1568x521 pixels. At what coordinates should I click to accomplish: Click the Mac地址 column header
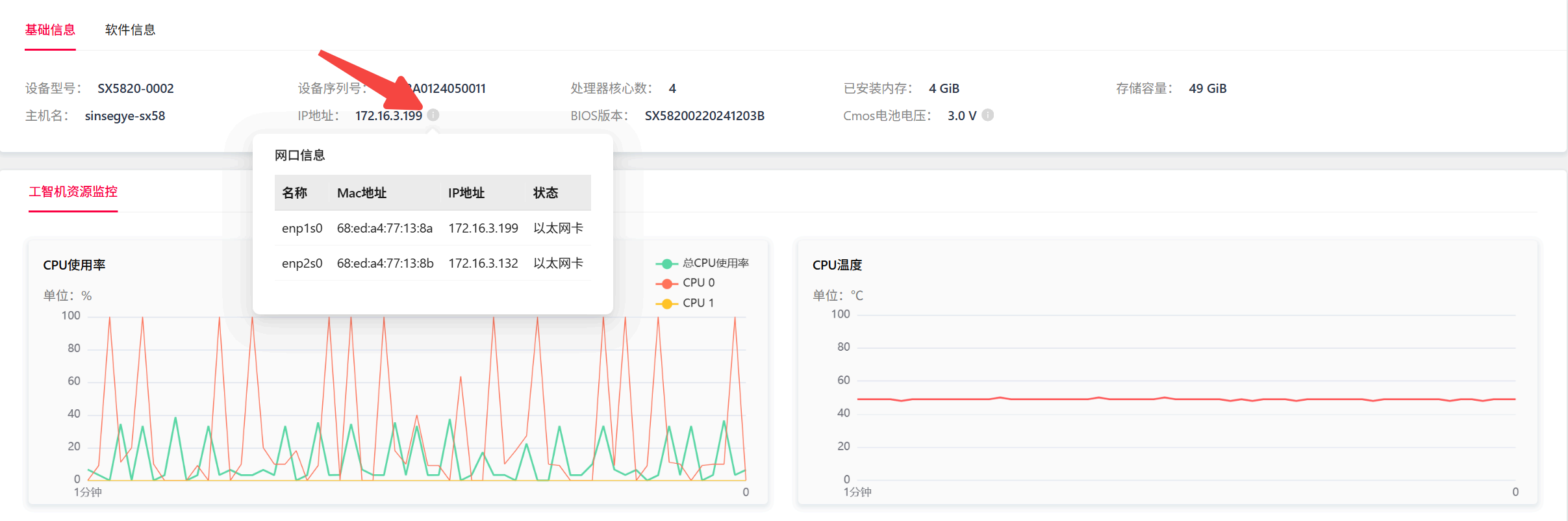[362, 193]
